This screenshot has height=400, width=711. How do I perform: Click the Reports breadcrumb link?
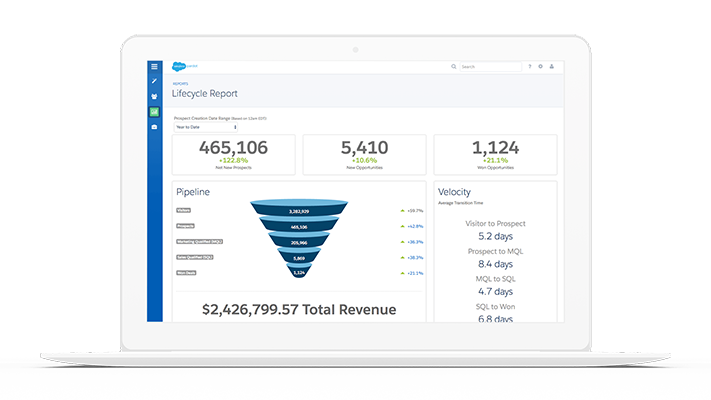[x=181, y=85]
